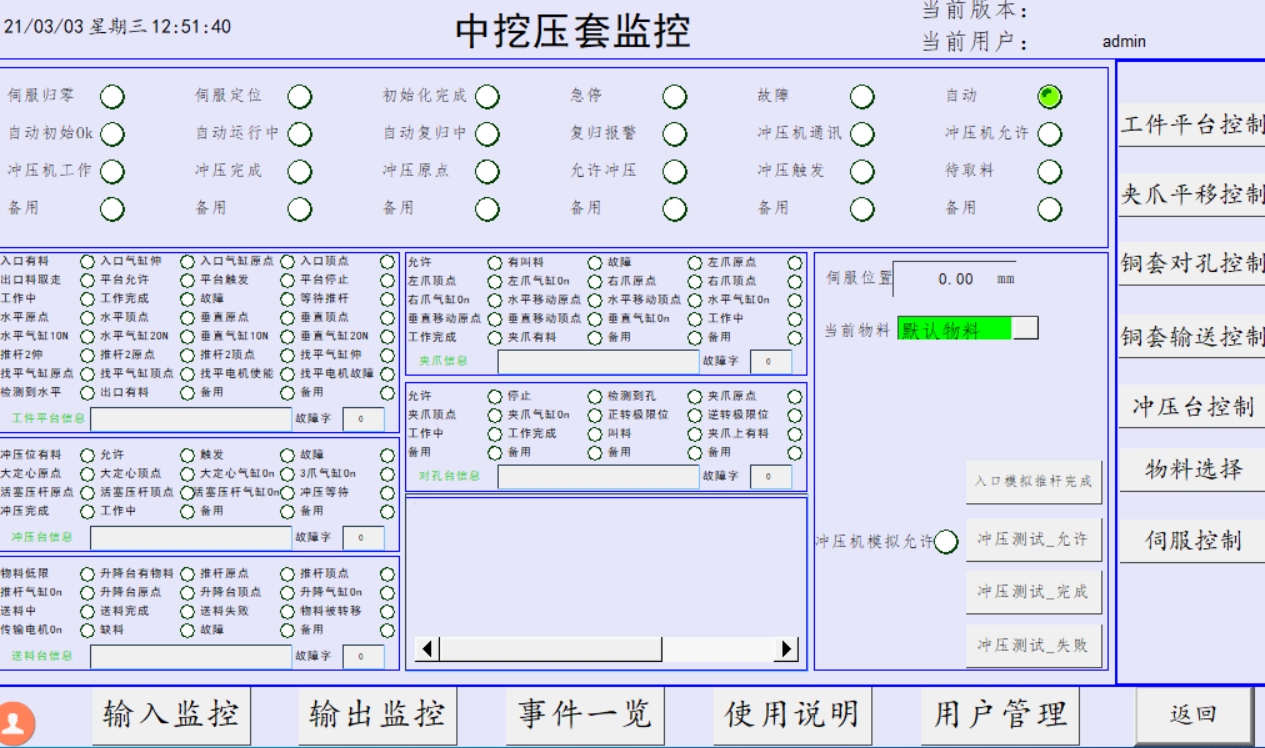Open the 输入监控 page
Viewport: 1265px width, 748px height.
171,715
